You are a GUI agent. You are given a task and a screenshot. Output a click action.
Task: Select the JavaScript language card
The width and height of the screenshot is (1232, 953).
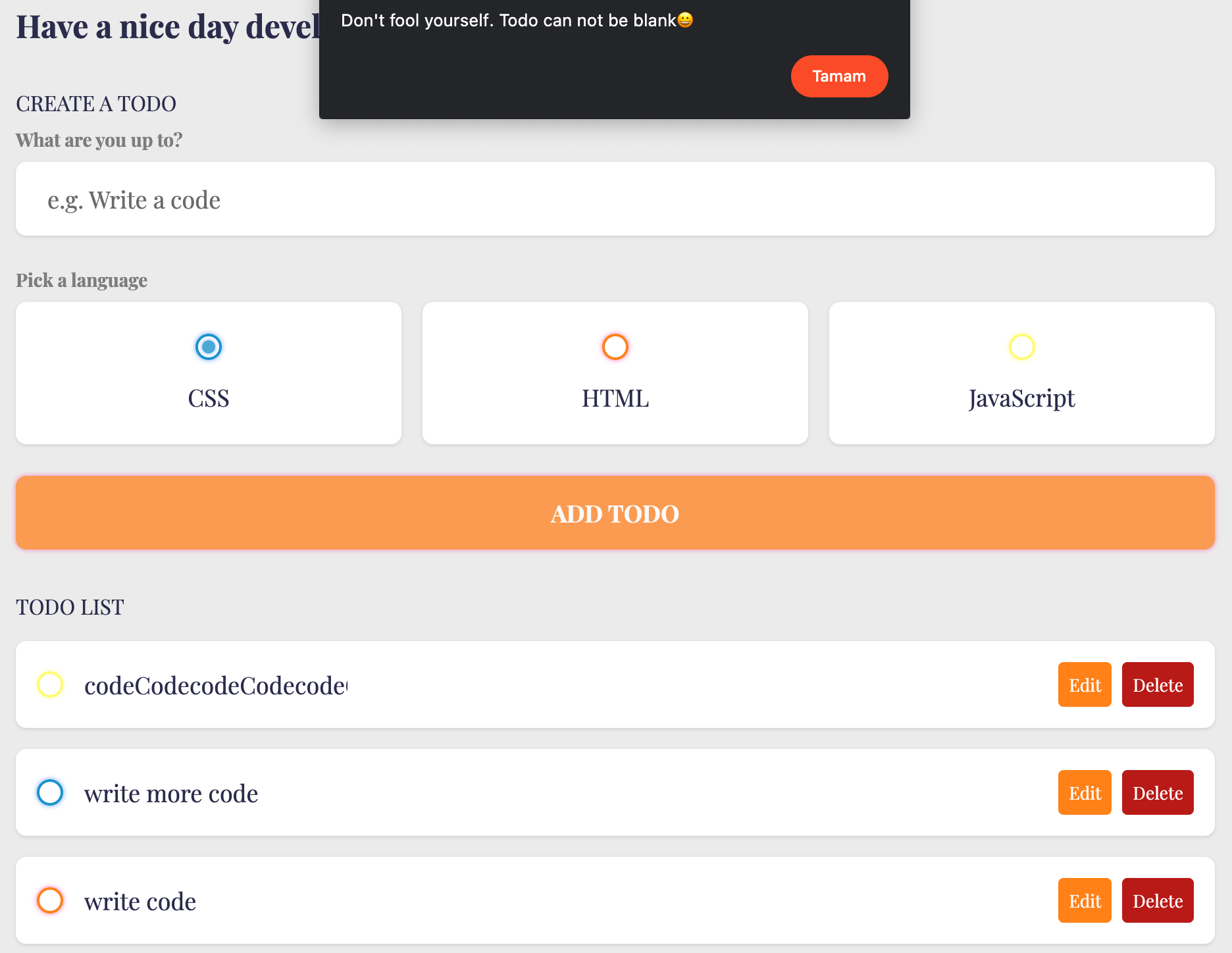pyautogui.click(x=1021, y=398)
